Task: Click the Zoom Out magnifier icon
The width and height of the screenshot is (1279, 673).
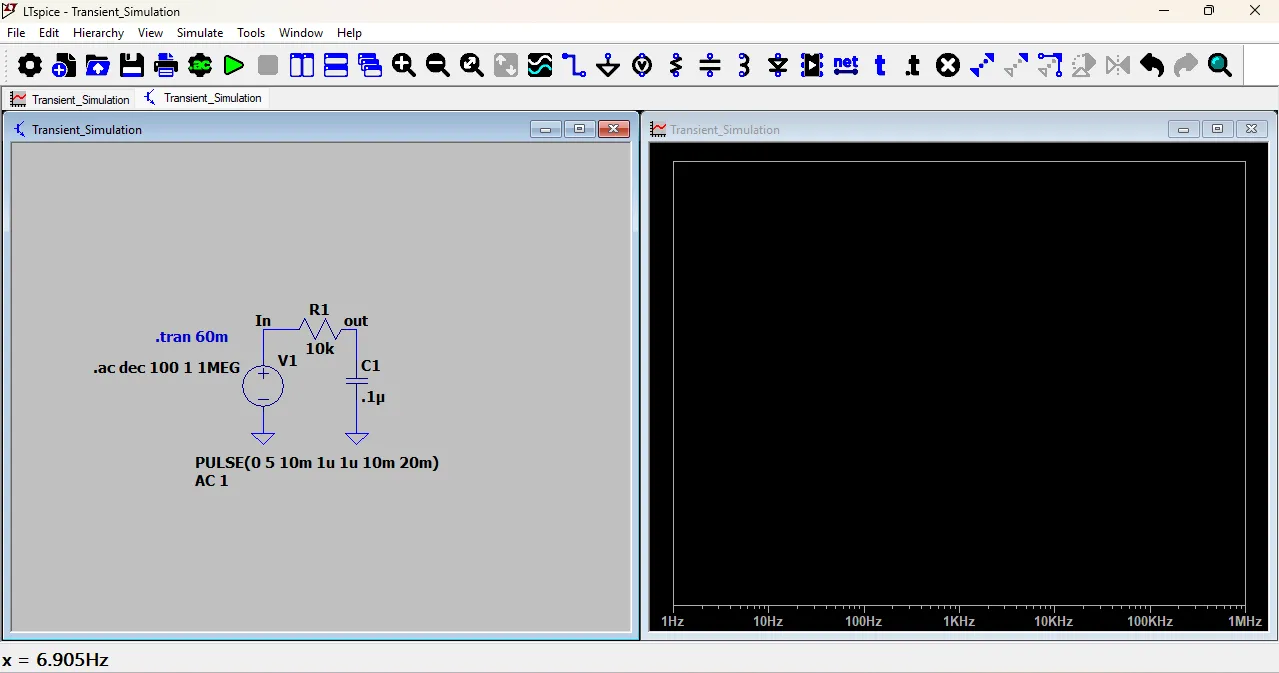Action: [x=438, y=66]
